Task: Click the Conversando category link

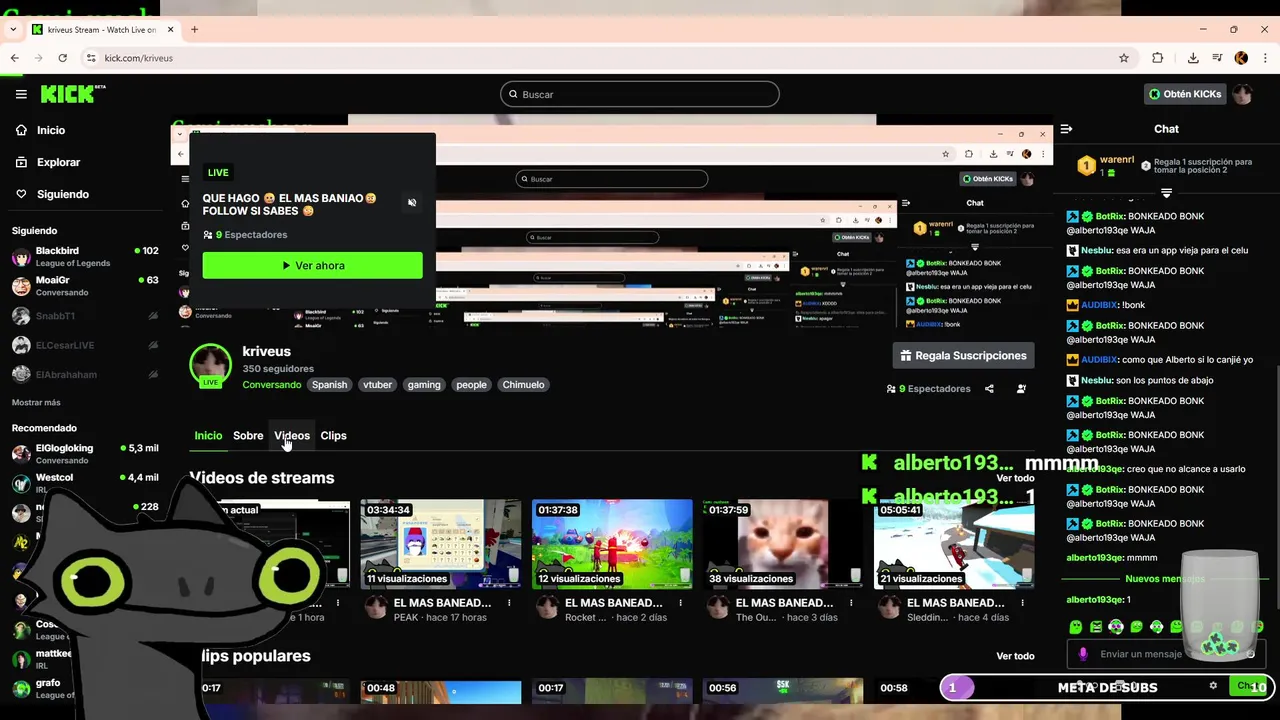Action: click(x=271, y=385)
